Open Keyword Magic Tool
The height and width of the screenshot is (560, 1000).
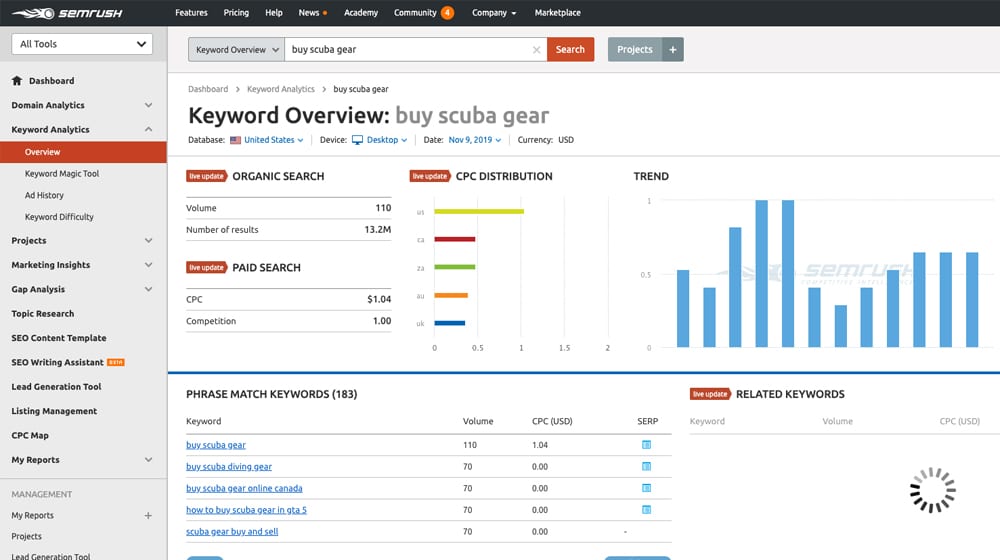(x=62, y=173)
